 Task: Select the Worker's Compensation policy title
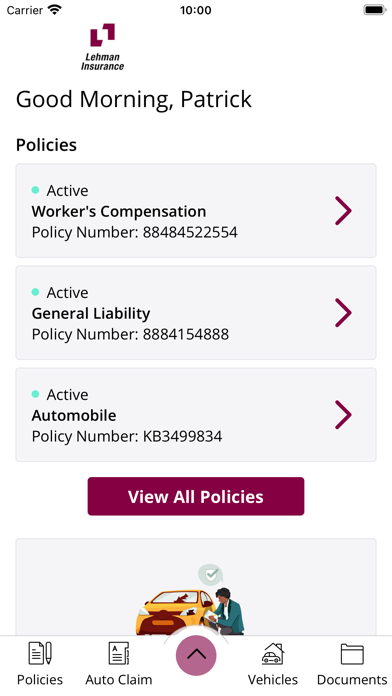(119, 211)
